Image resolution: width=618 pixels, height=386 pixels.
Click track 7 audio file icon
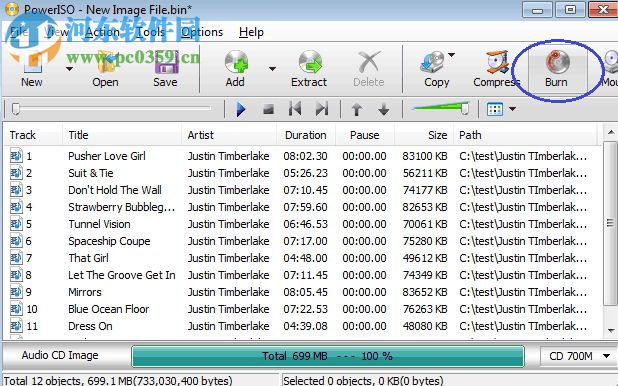pos(16,257)
